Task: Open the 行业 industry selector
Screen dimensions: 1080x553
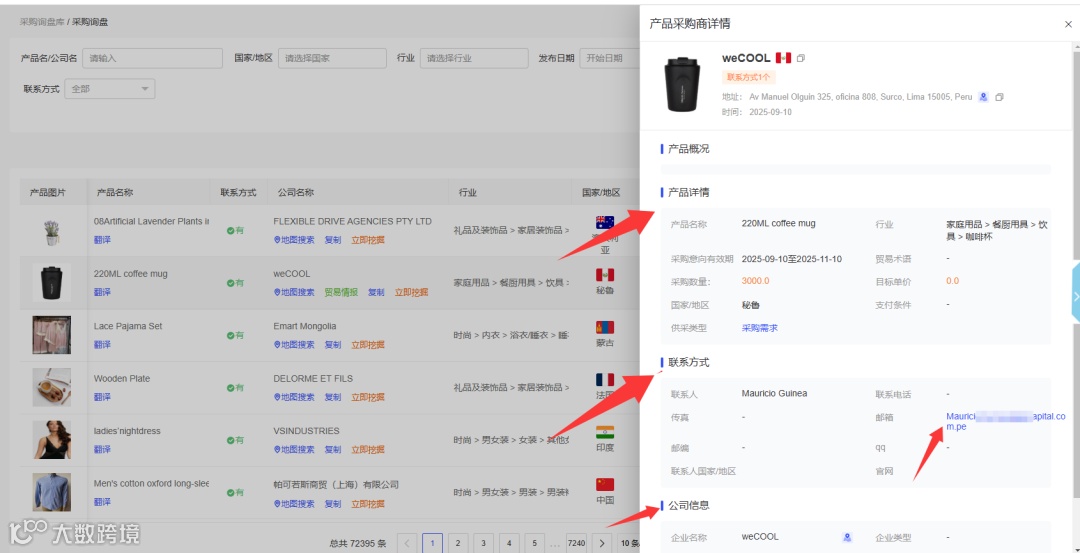Action: pyautogui.click(x=474, y=59)
